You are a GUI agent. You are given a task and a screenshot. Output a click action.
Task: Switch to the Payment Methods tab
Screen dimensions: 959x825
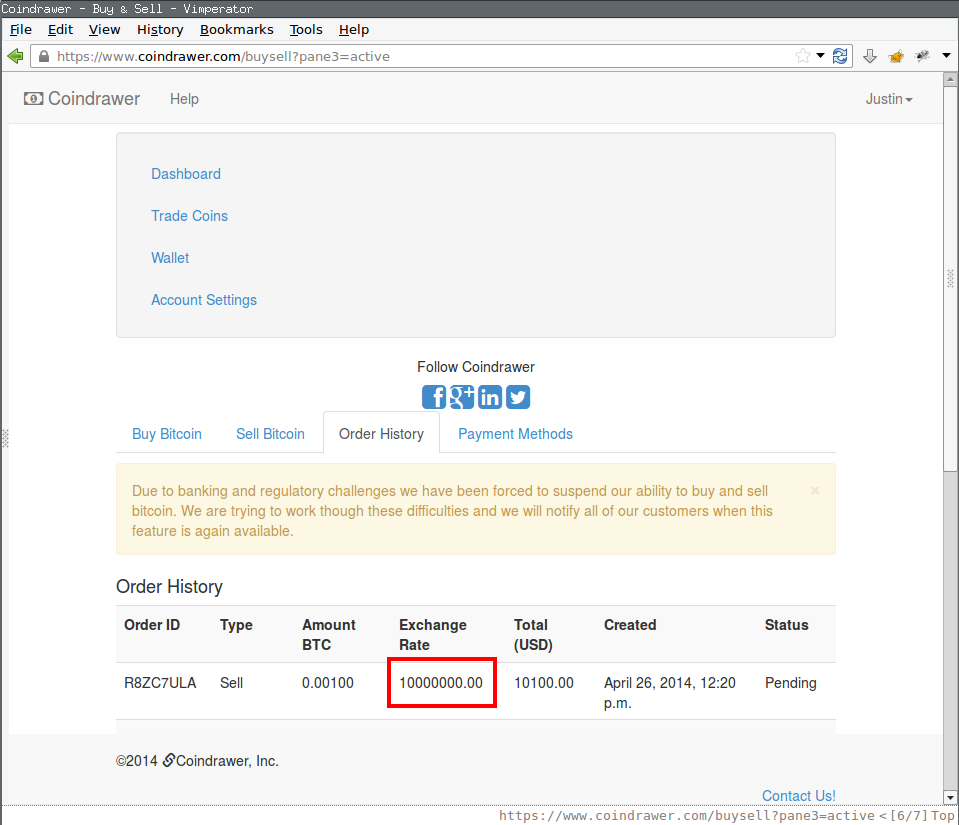pyautogui.click(x=516, y=434)
